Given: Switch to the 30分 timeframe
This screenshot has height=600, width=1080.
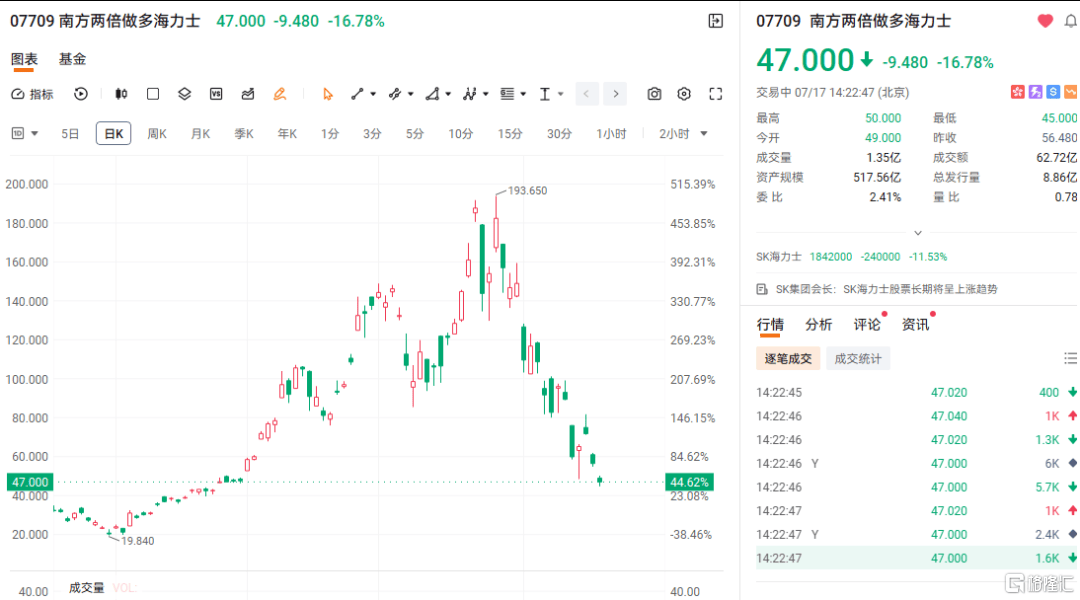Looking at the screenshot, I should click(559, 134).
